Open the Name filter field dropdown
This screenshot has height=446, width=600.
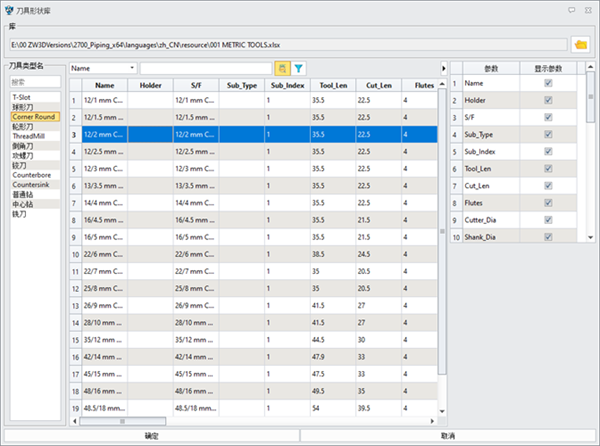[132, 68]
